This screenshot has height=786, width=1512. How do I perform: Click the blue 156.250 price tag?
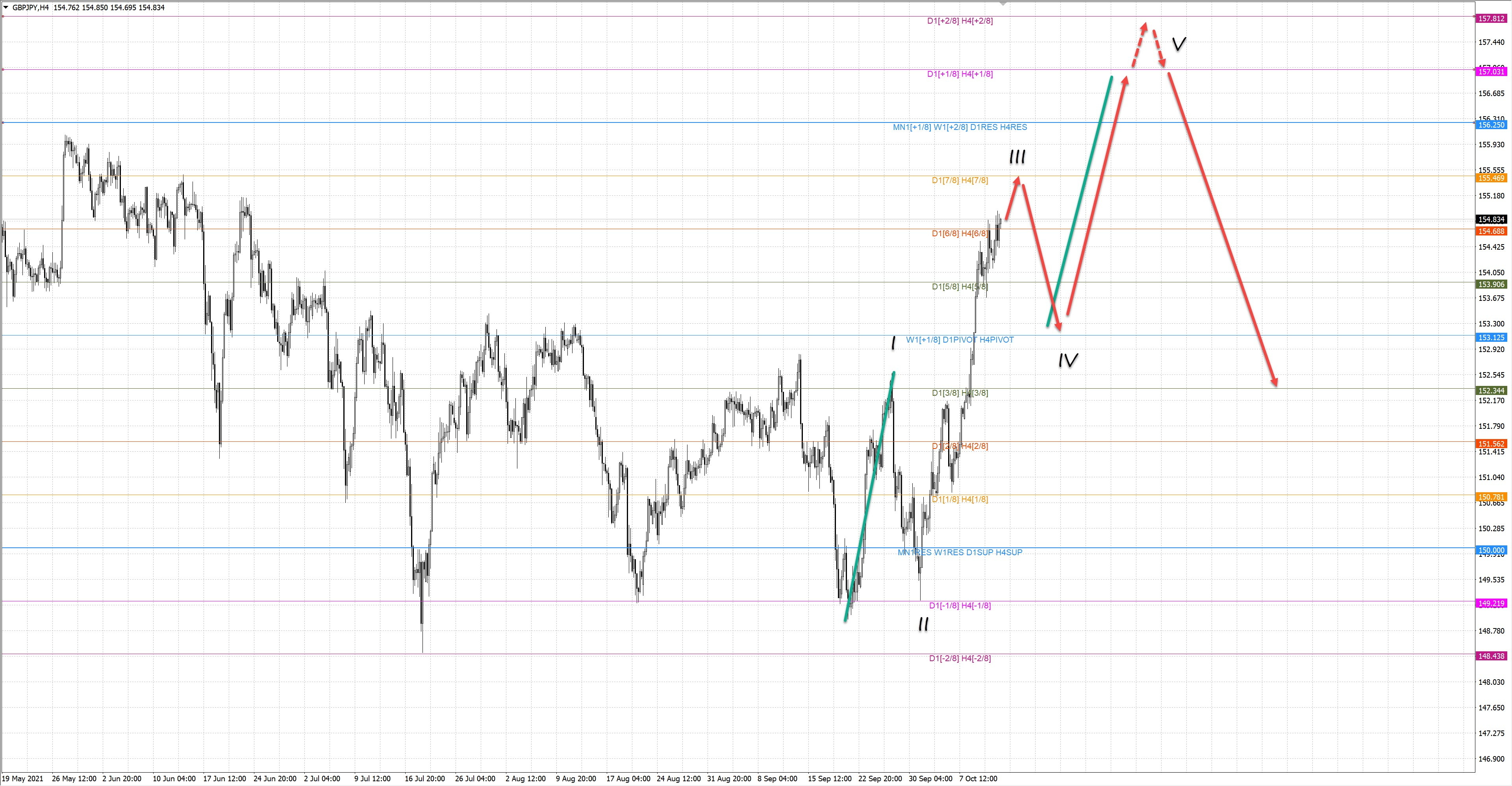1492,125
